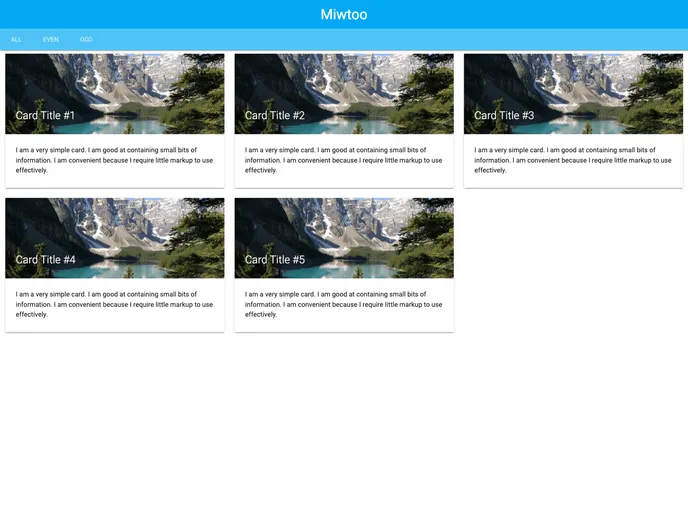
Task: Click the description text under Card Title #4
Action: (114, 304)
